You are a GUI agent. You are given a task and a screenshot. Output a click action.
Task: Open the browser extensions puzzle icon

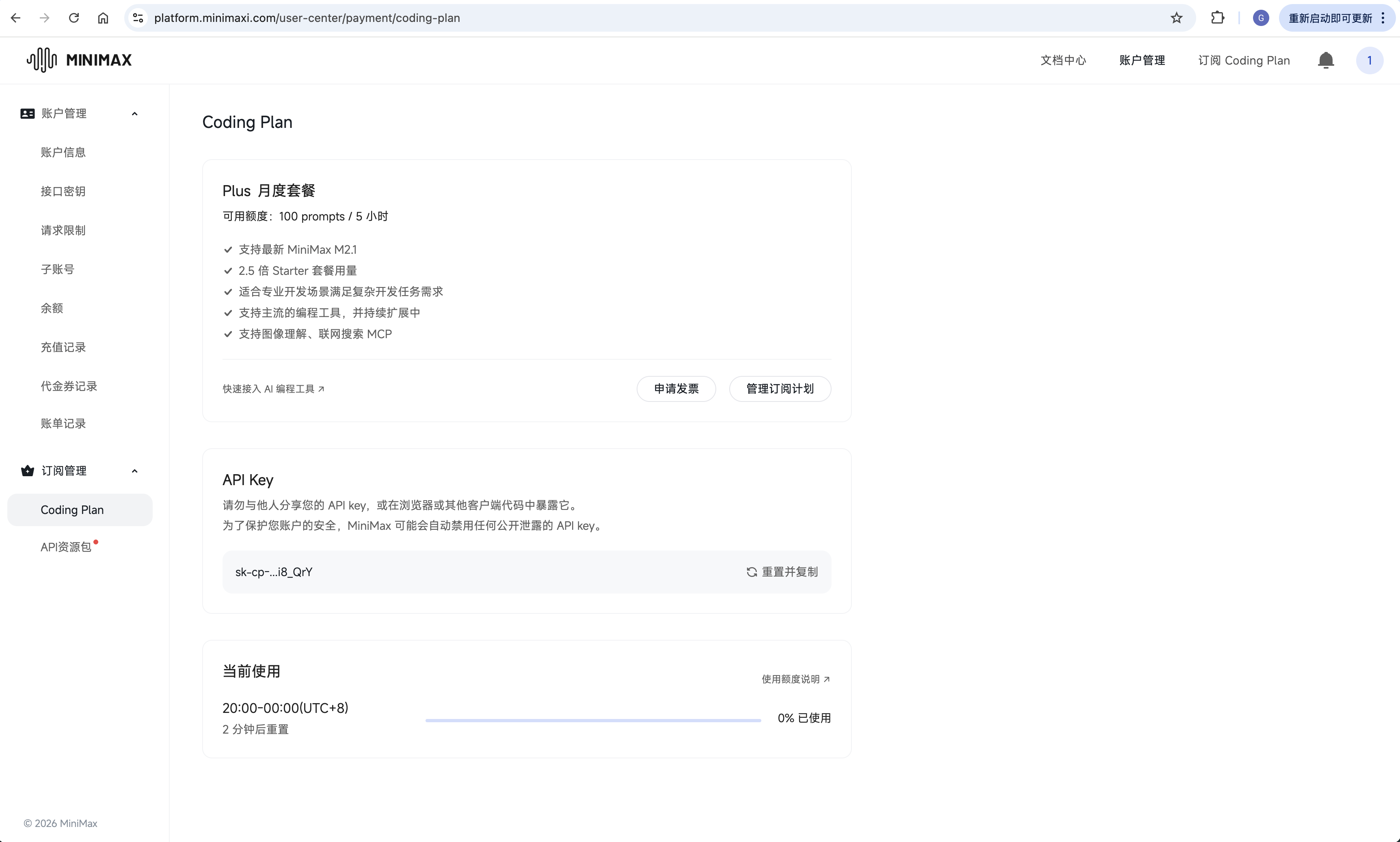[x=1217, y=18]
